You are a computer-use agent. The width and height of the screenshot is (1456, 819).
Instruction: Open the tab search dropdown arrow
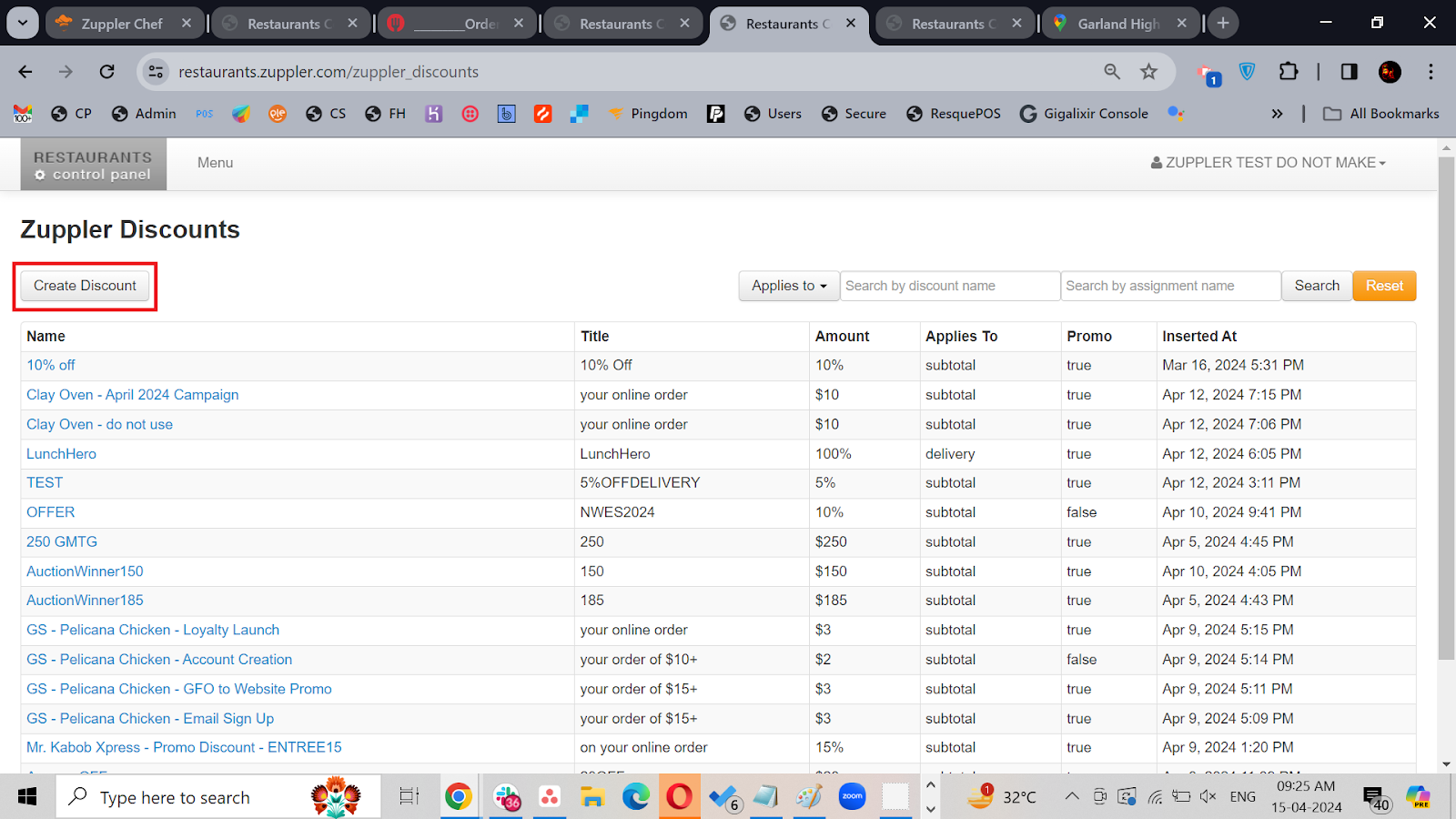point(23,23)
